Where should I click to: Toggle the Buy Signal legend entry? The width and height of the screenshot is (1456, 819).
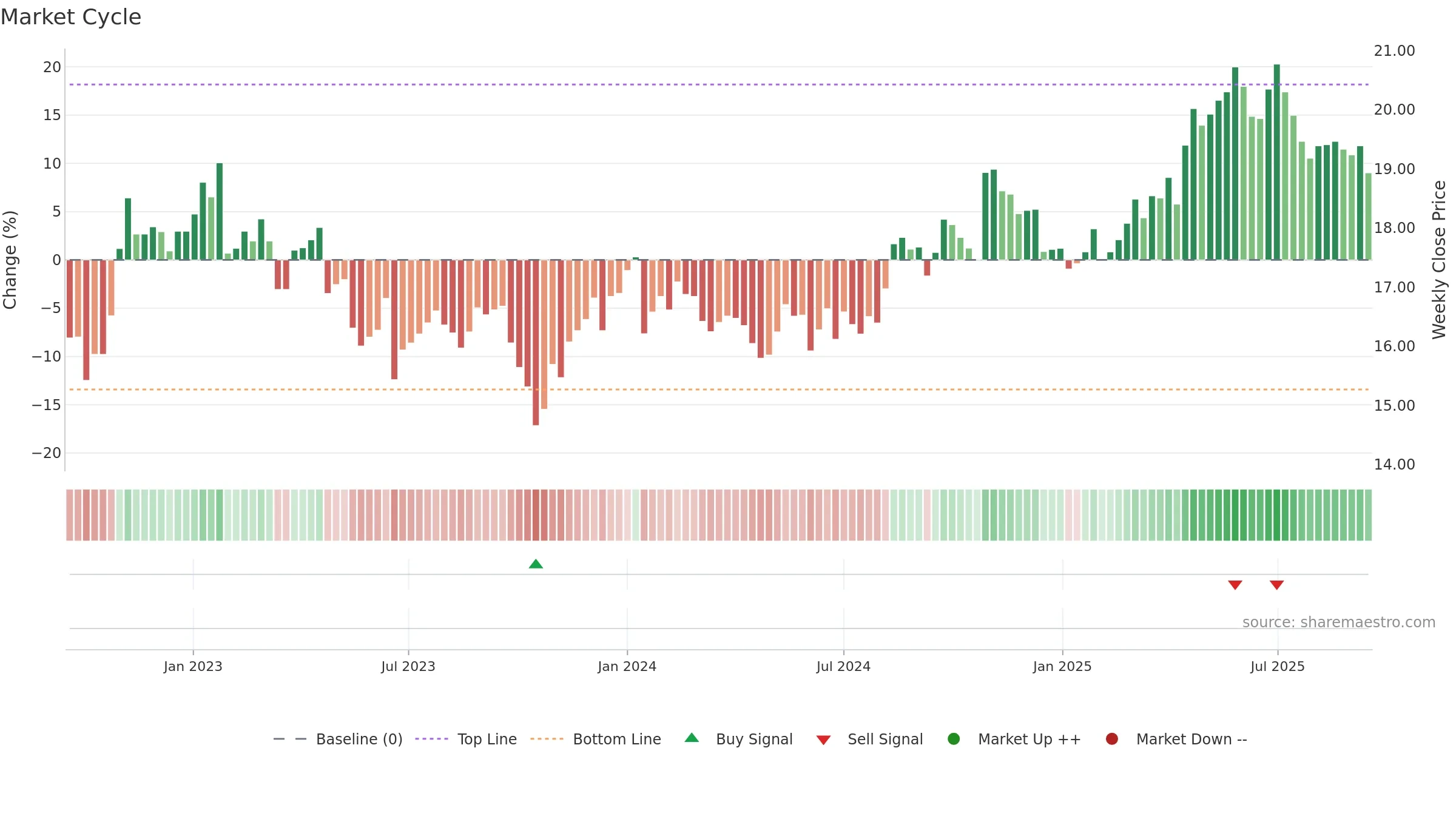738,739
